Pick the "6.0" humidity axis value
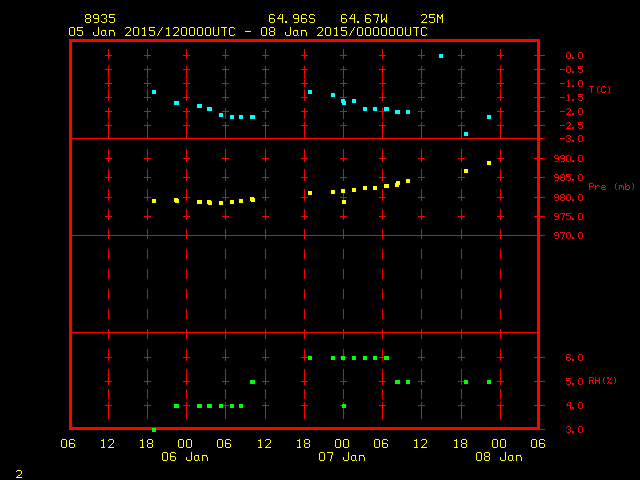The image size is (640, 480). coord(574,358)
